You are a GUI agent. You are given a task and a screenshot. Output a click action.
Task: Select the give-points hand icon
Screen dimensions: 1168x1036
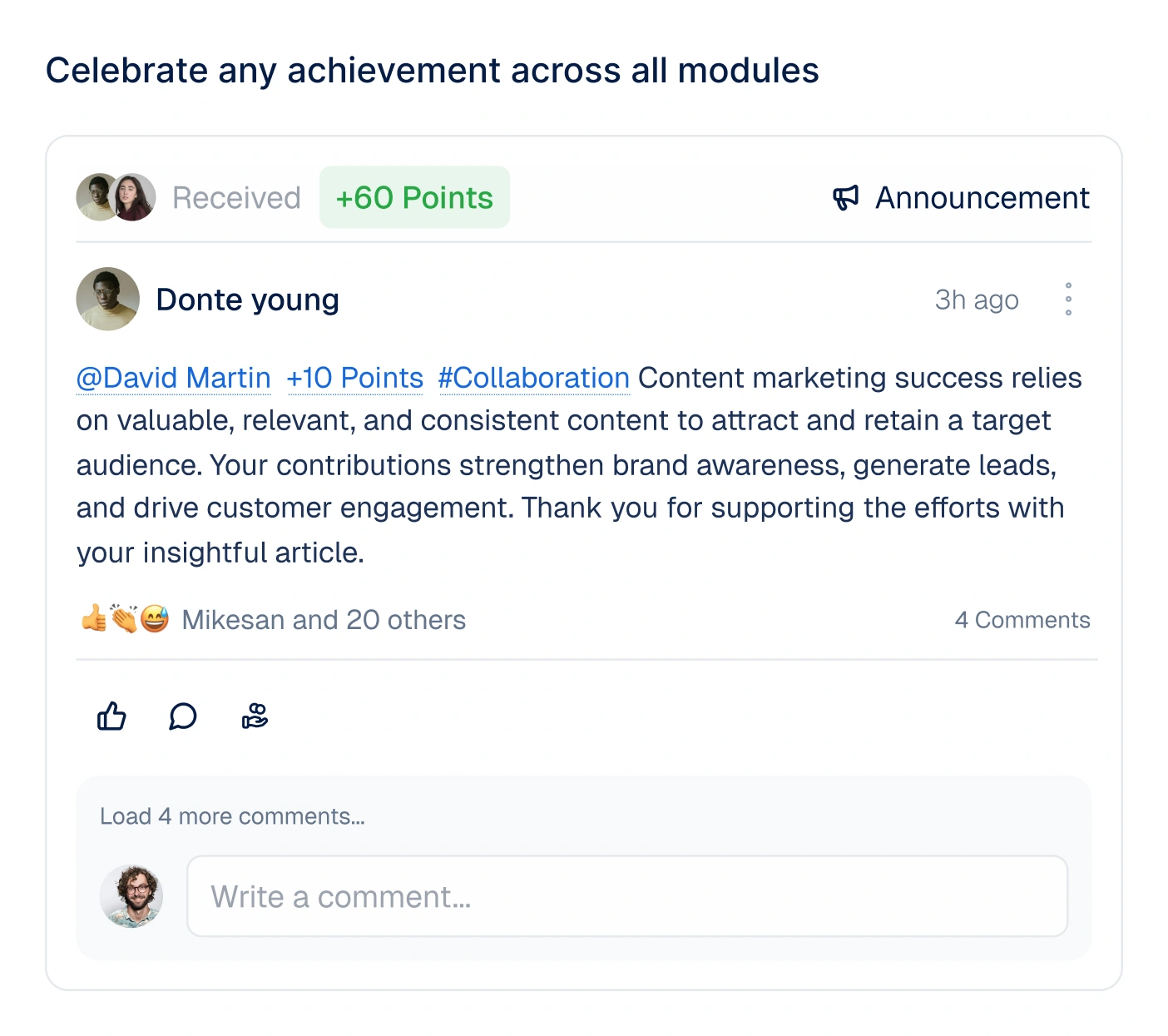pyautogui.click(x=255, y=716)
